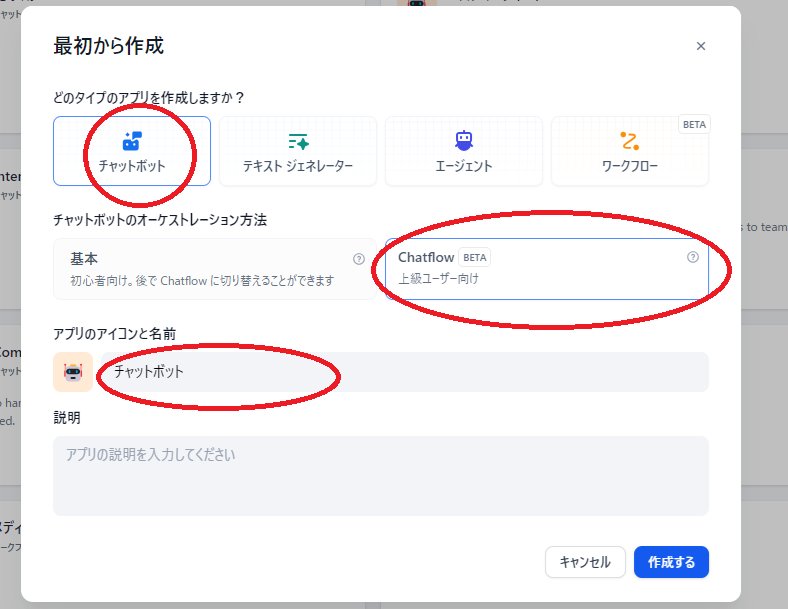Click the BETA label beside Chatflow
Screen dimensions: 788x609
474,257
